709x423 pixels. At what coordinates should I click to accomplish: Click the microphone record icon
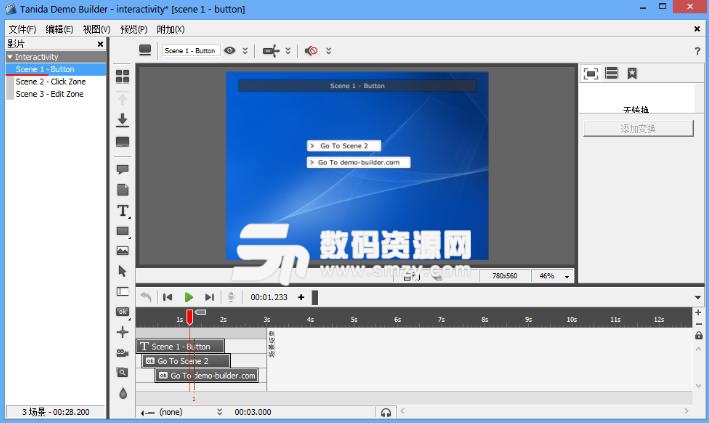point(231,297)
